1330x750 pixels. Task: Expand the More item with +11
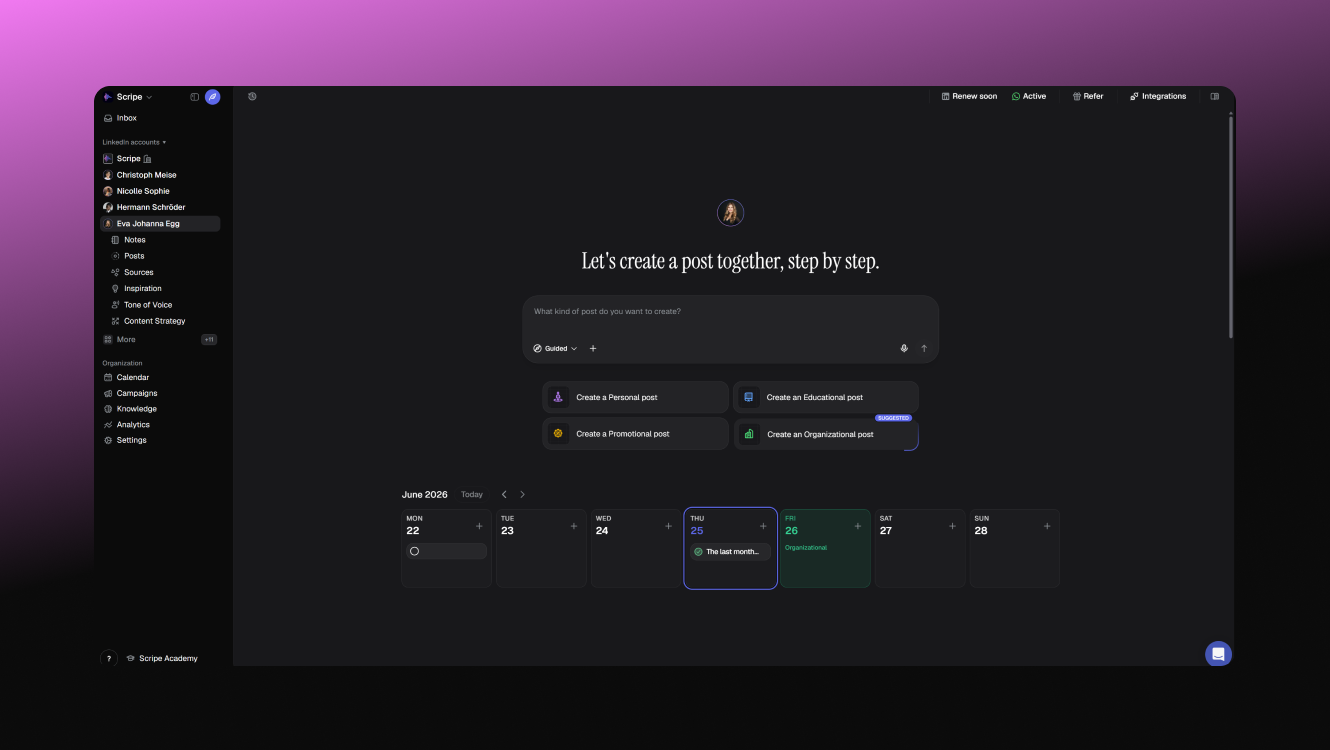(x=160, y=340)
